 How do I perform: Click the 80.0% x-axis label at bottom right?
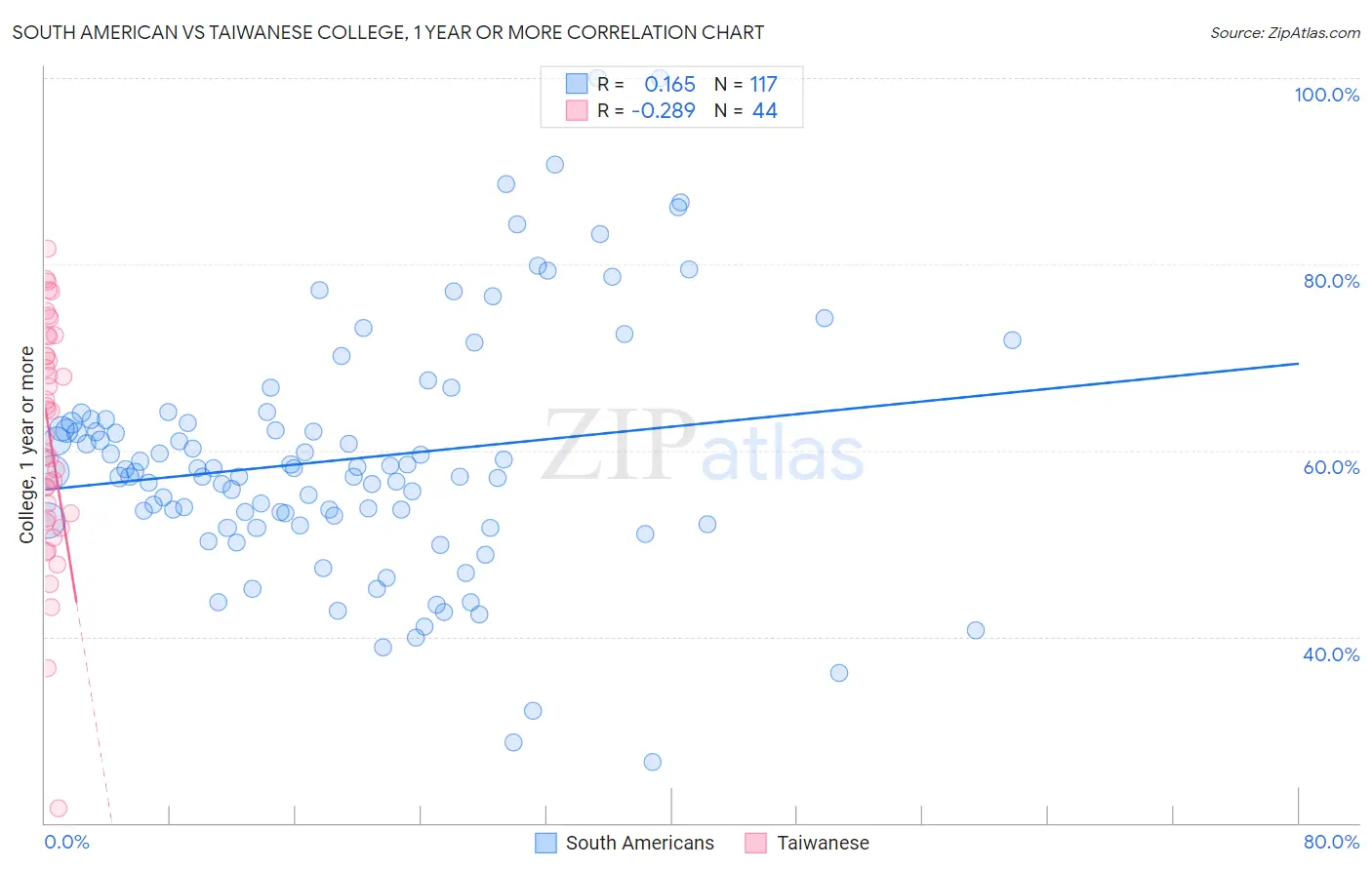1331,842
